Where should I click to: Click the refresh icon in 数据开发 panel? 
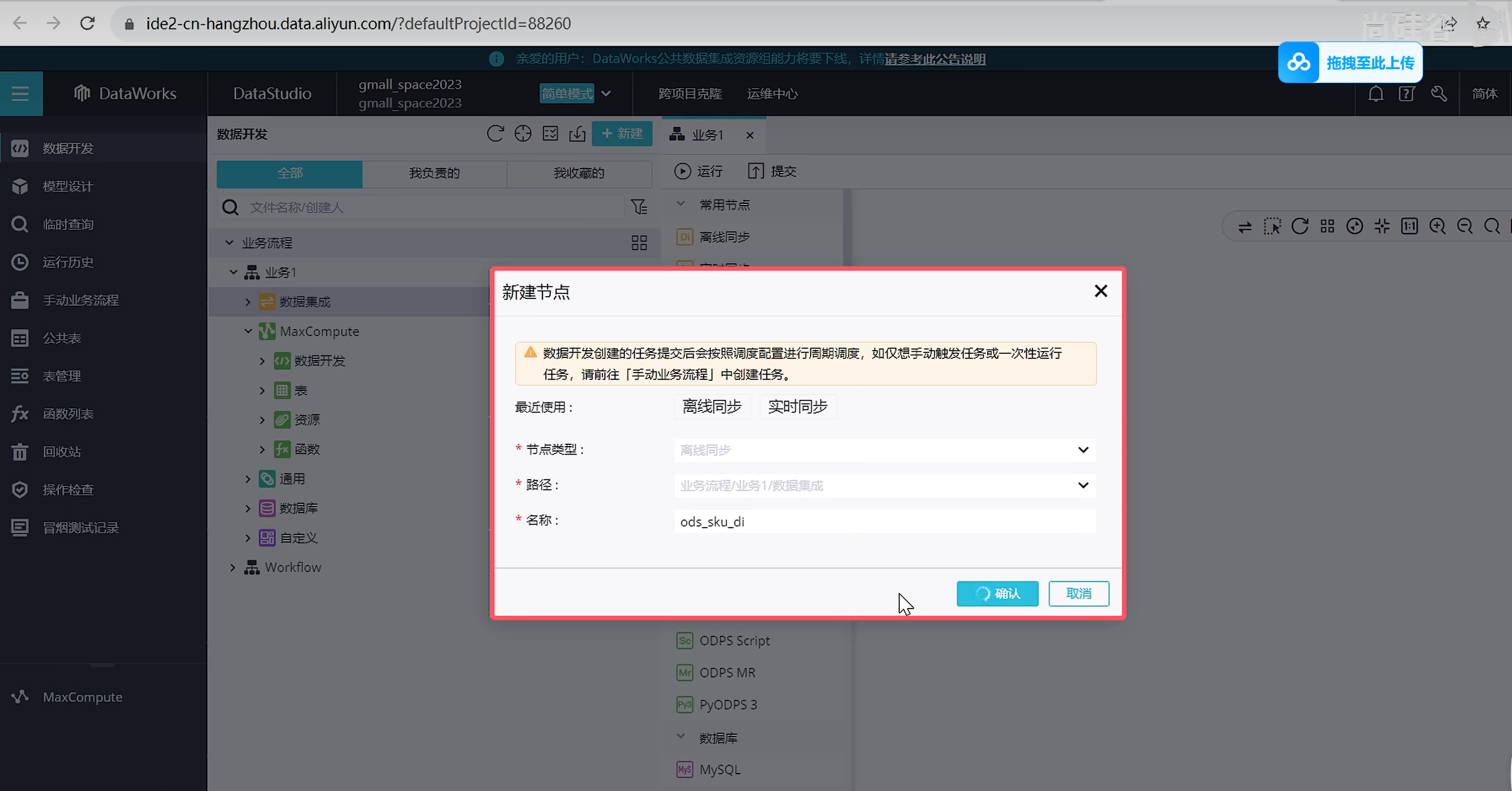point(495,134)
